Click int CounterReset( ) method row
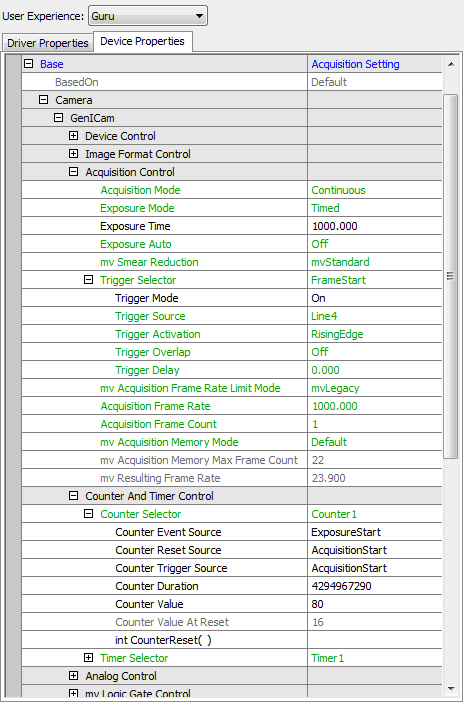The image size is (464, 703). [x=232, y=640]
